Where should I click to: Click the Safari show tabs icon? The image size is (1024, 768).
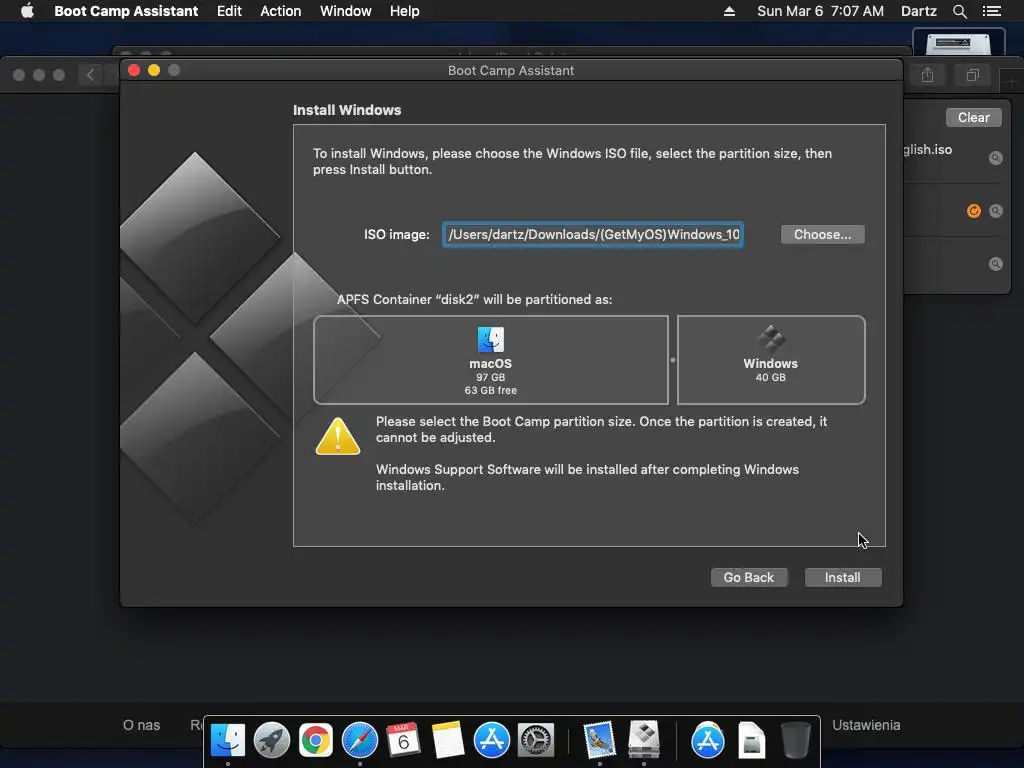[x=972, y=75]
